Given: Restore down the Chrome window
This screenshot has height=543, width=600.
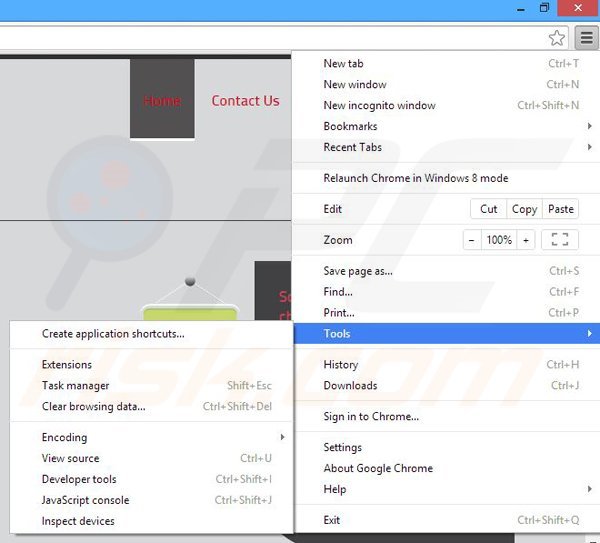Looking at the screenshot, I should tap(544, 8).
